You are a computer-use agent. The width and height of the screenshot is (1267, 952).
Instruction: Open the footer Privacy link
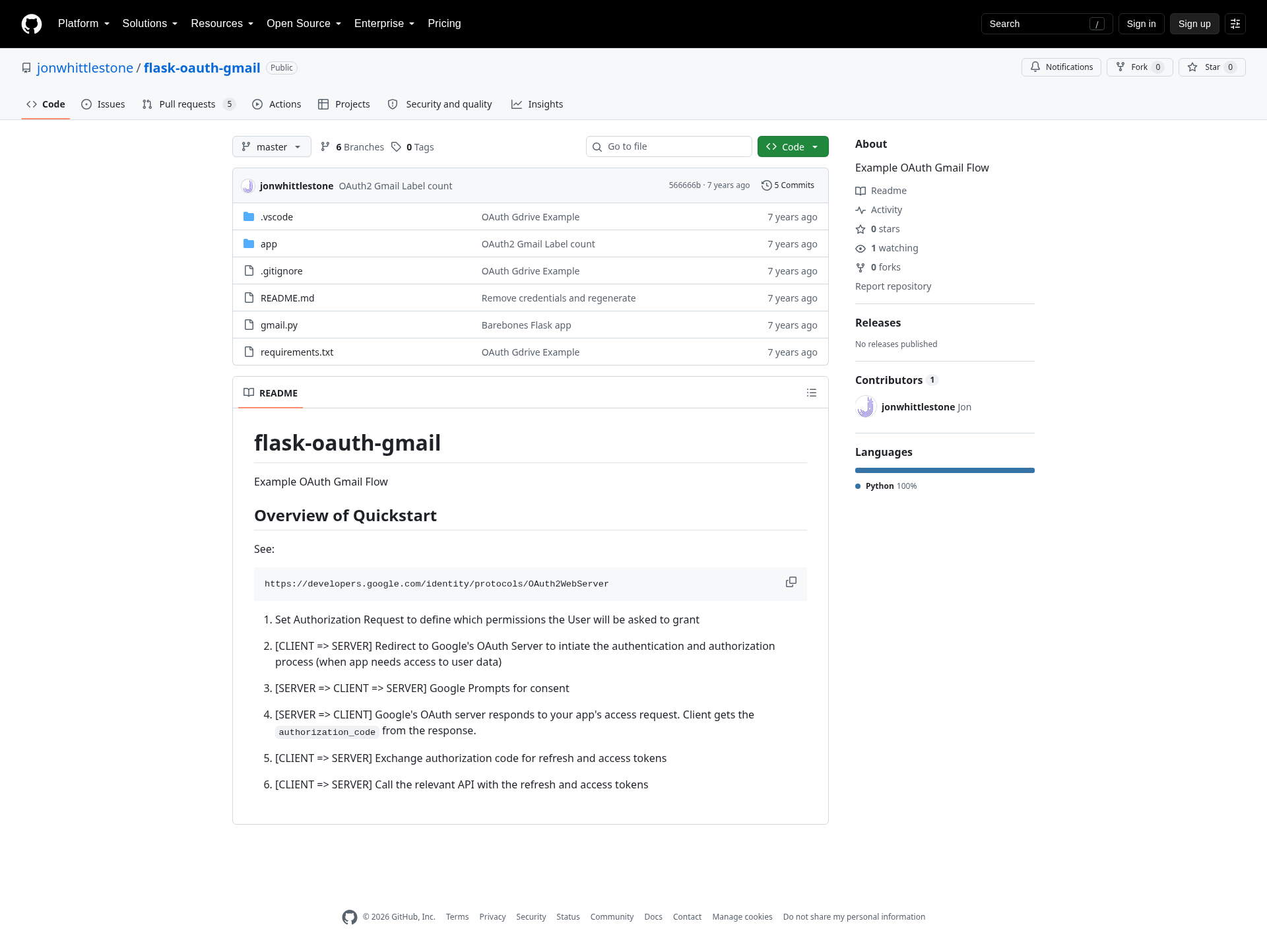coord(492,917)
